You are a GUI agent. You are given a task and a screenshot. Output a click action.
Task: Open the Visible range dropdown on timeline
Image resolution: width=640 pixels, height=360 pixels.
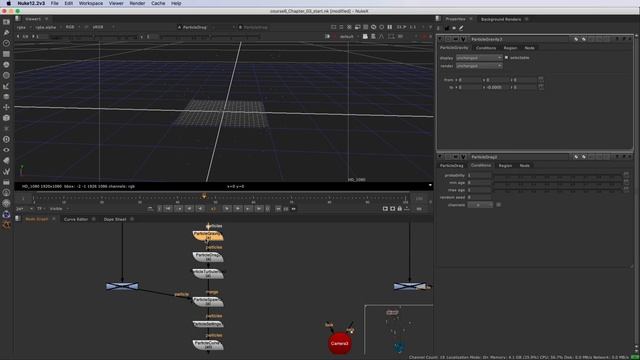(59, 209)
